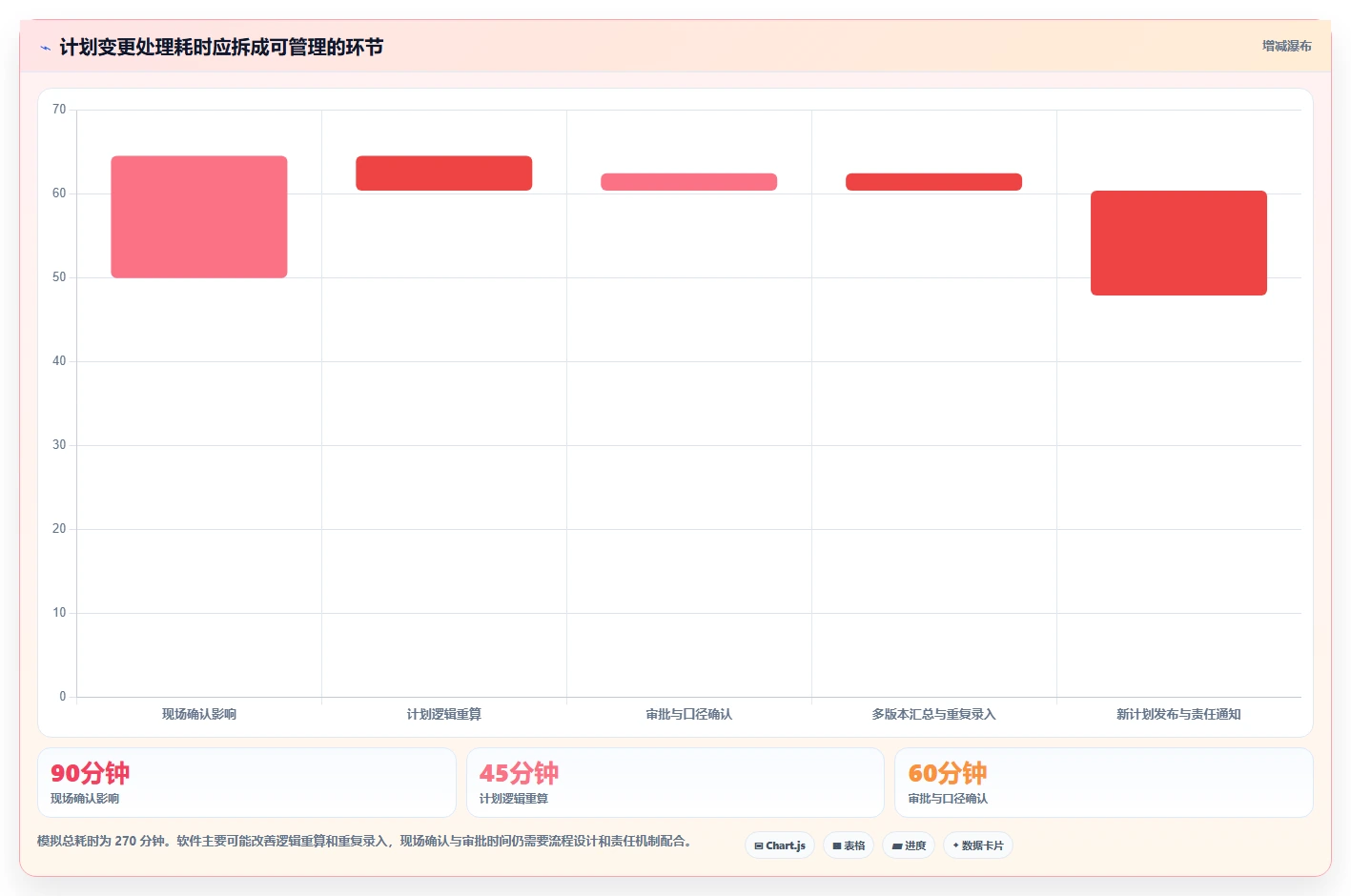Click the 现场确认影响 waterfall bar

coord(199,217)
